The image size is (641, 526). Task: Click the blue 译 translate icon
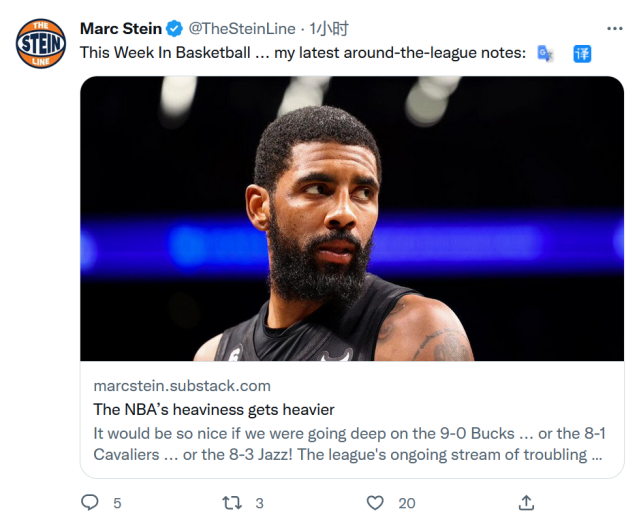pyautogui.click(x=582, y=54)
